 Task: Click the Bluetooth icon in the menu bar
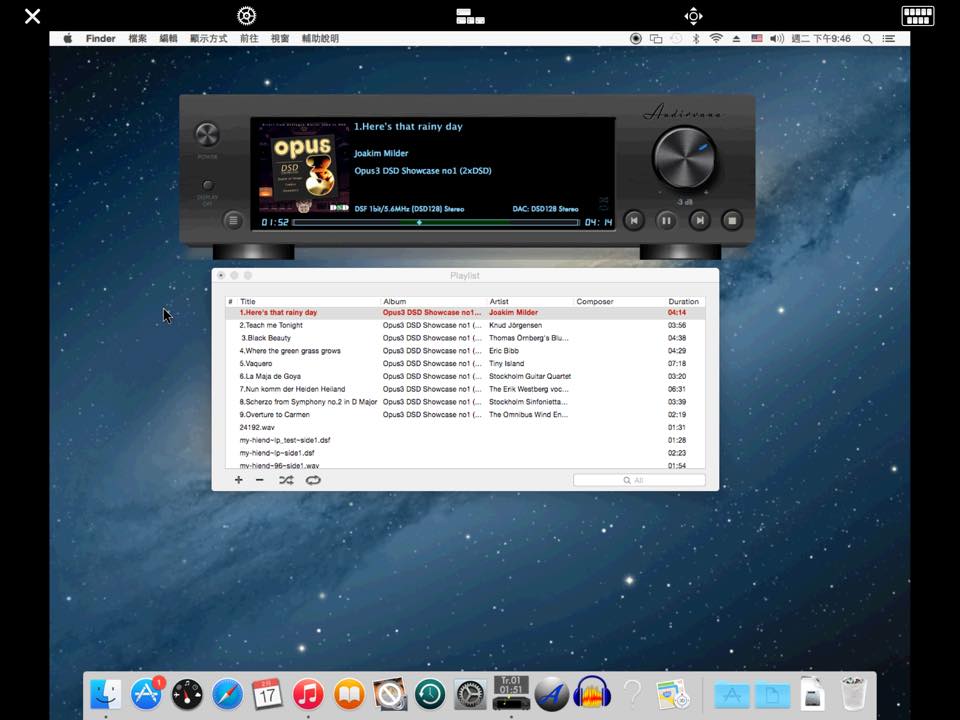tap(696, 39)
